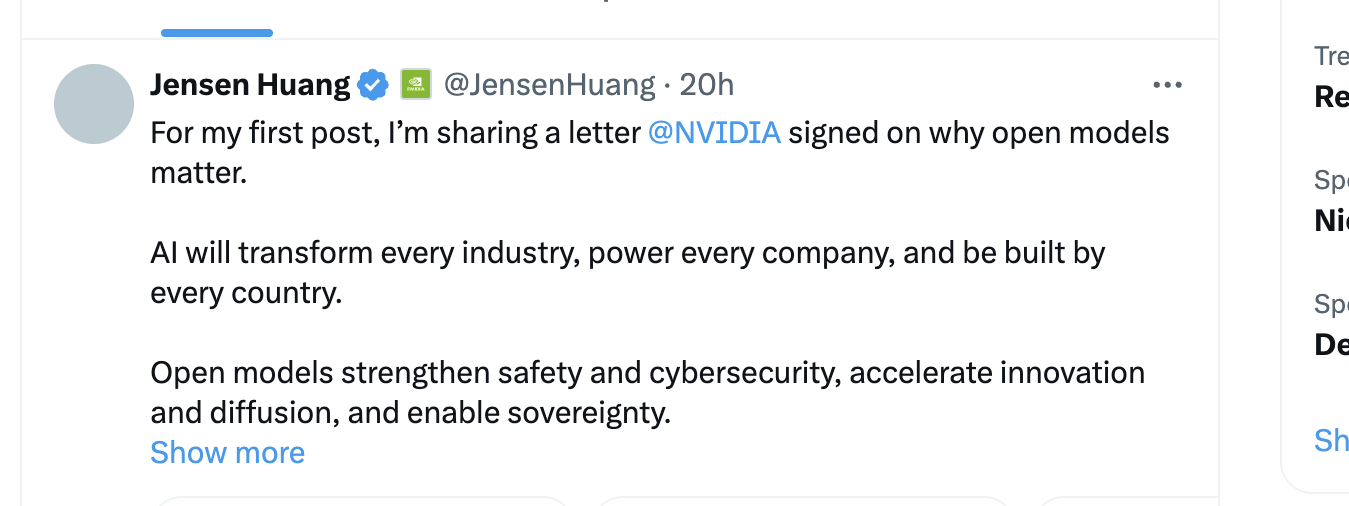Click the green NVIDIA affiliation badge
The width and height of the screenshot is (1349, 506).
(x=415, y=85)
